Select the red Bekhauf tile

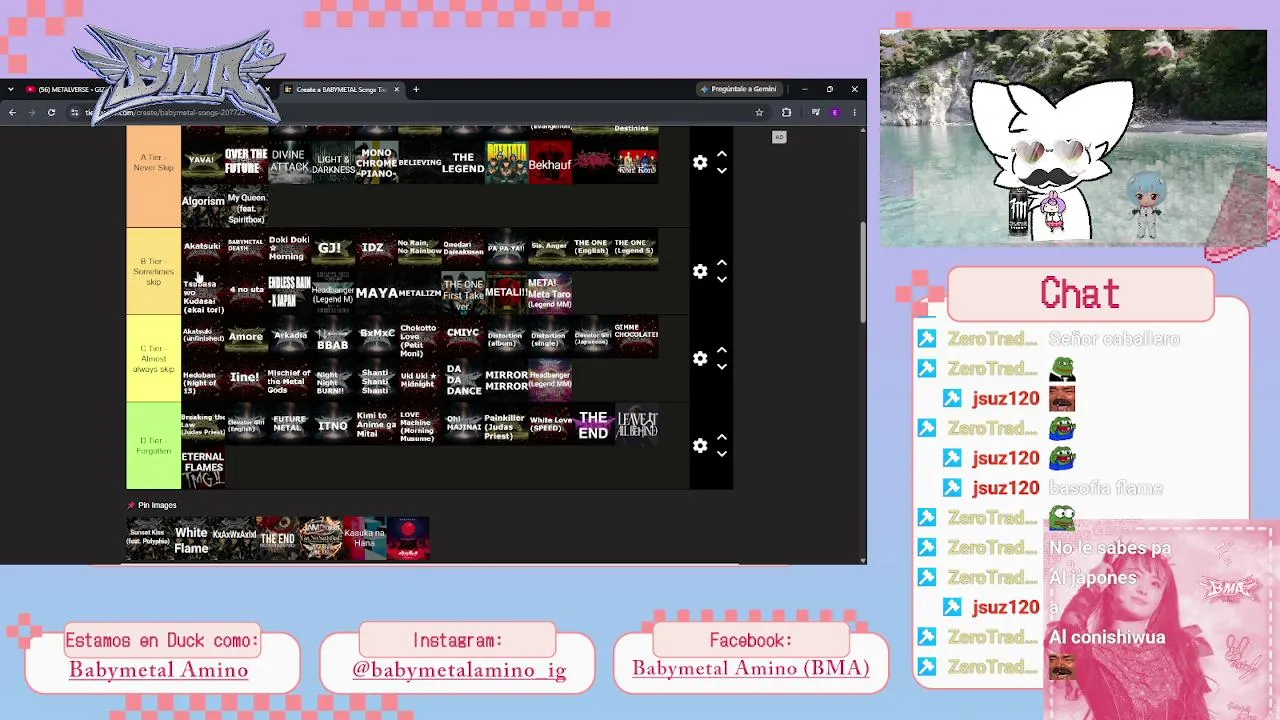click(x=550, y=163)
